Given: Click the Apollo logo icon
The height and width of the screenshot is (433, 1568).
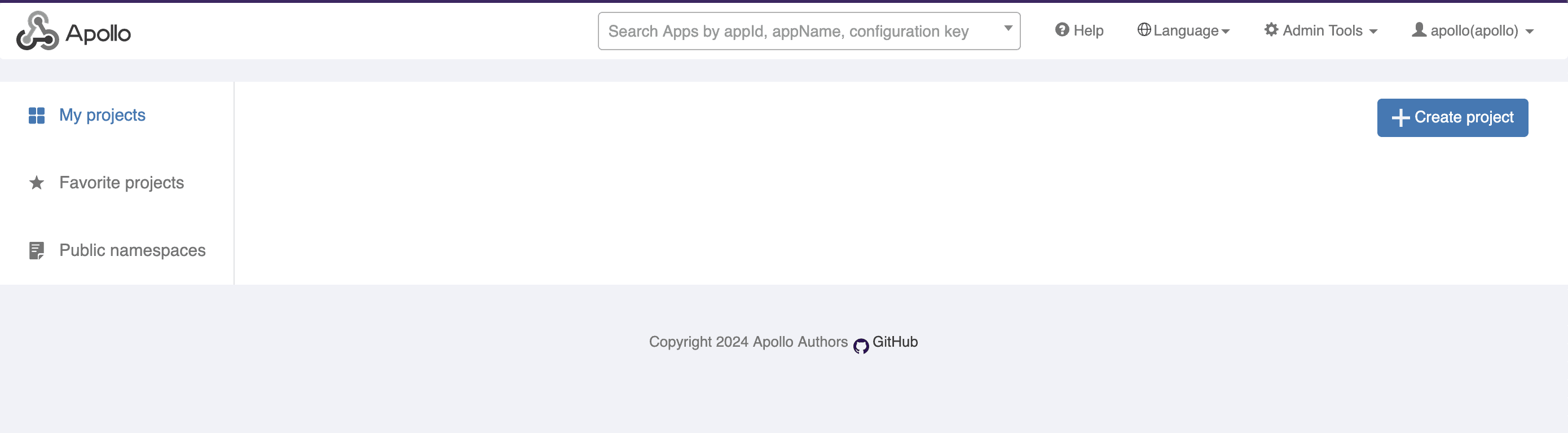Looking at the screenshot, I should pos(37,31).
